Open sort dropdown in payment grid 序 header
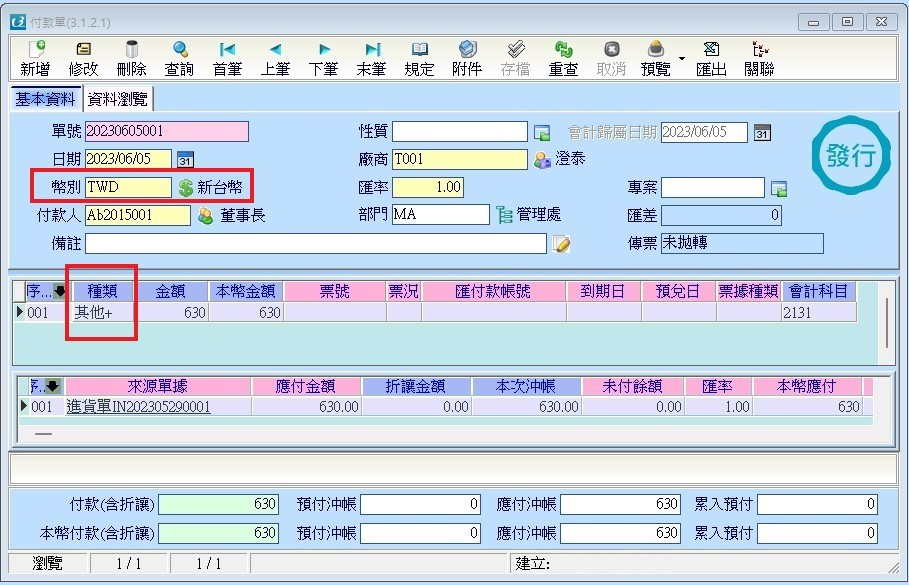This screenshot has width=909, height=585. (x=59, y=291)
